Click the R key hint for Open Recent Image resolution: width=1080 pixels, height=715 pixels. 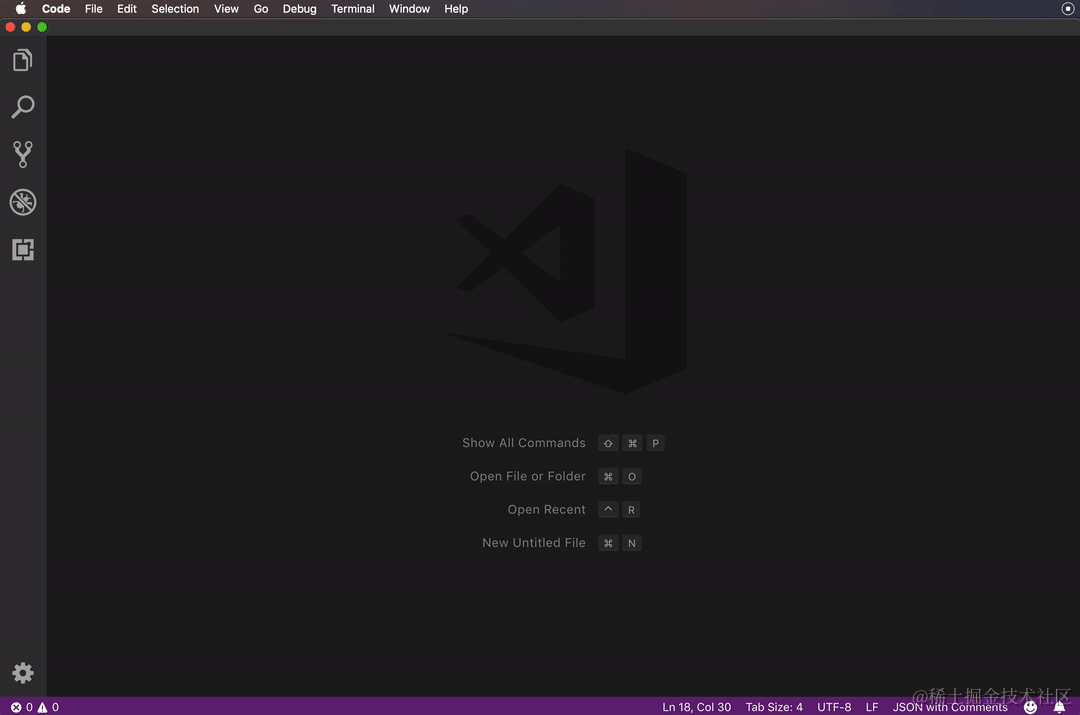[x=631, y=510]
